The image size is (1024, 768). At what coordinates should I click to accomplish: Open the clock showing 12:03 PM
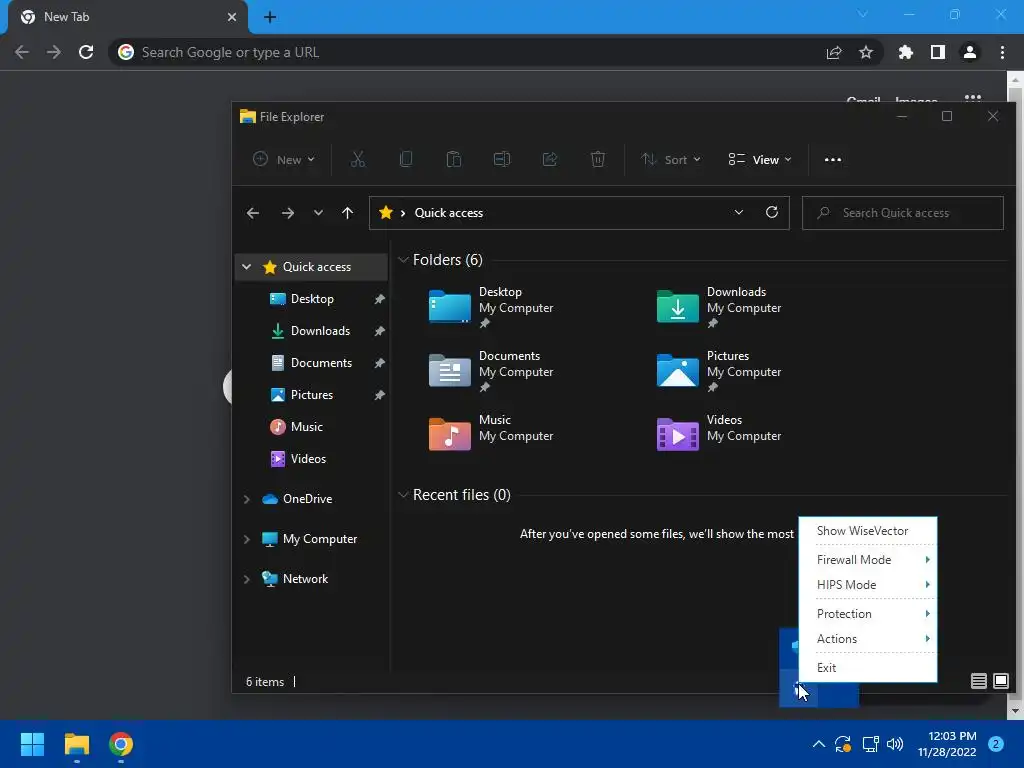pos(947,744)
